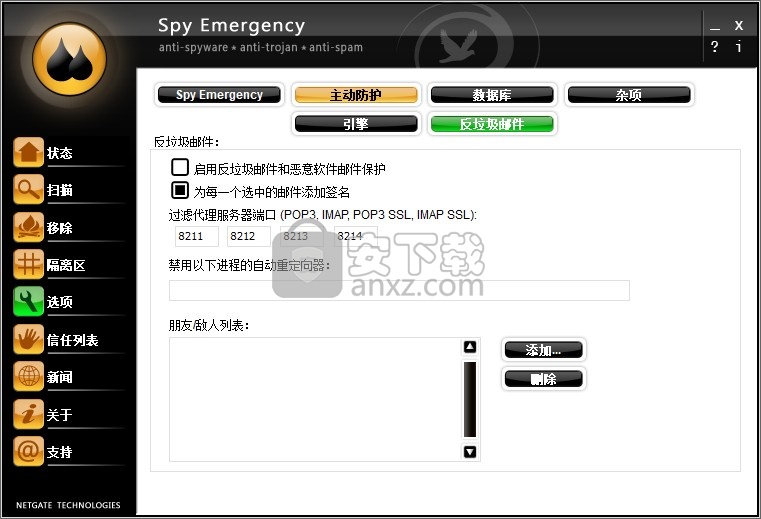Click the question mark help icon

point(714,47)
